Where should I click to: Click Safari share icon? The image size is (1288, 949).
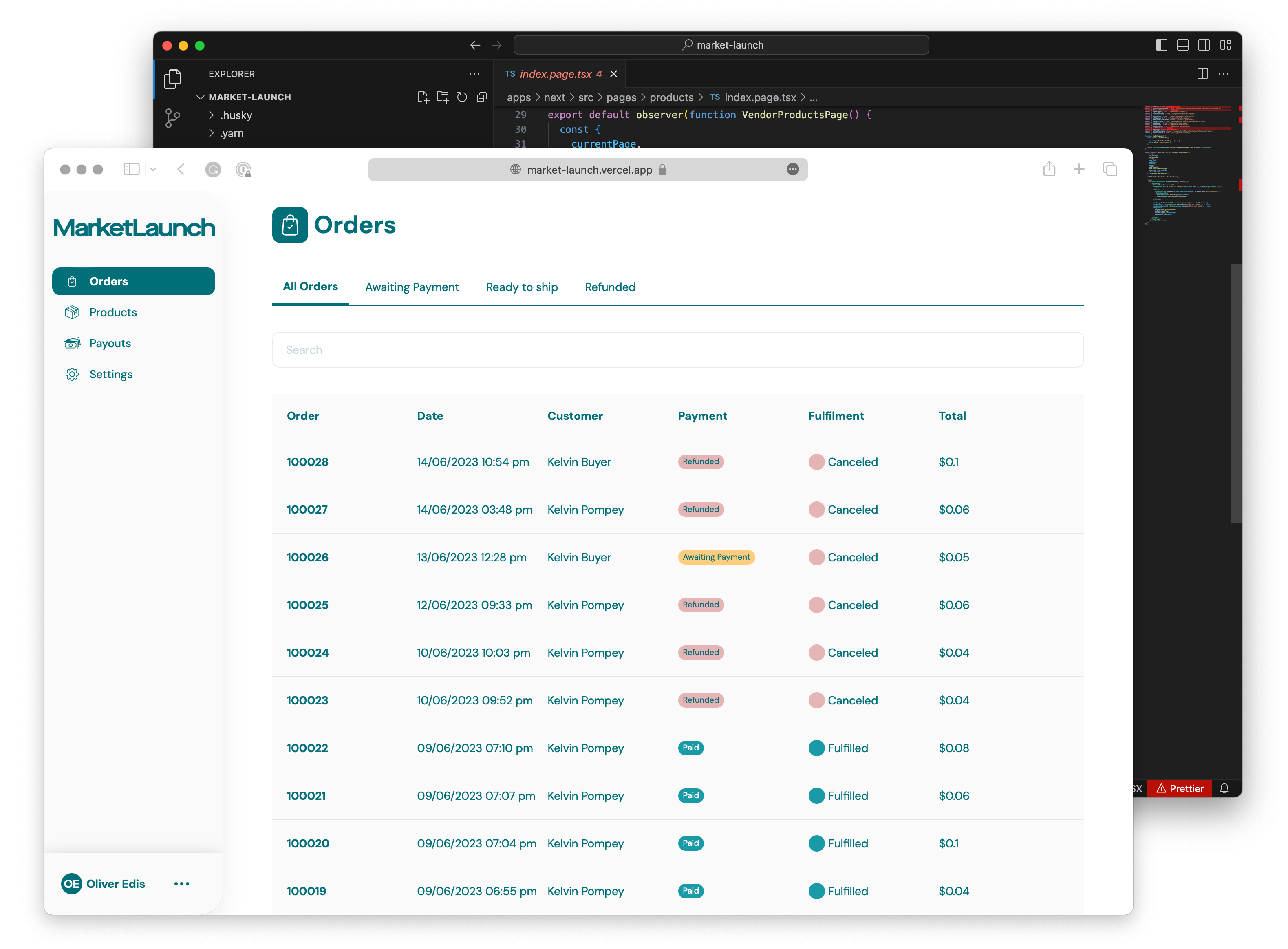pyautogui.click(x=1049, y=169)
